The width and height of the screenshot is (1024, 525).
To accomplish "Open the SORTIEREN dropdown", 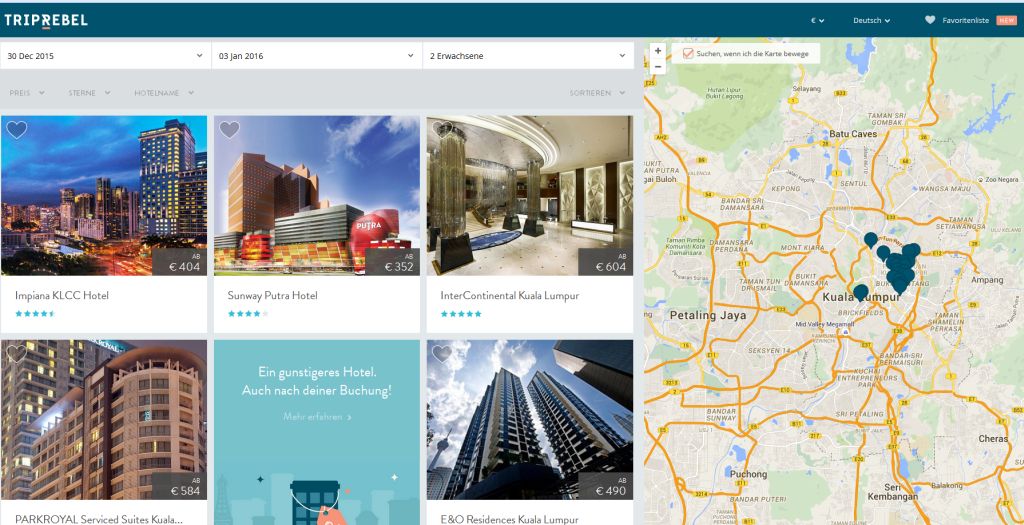I will point(598,93).
